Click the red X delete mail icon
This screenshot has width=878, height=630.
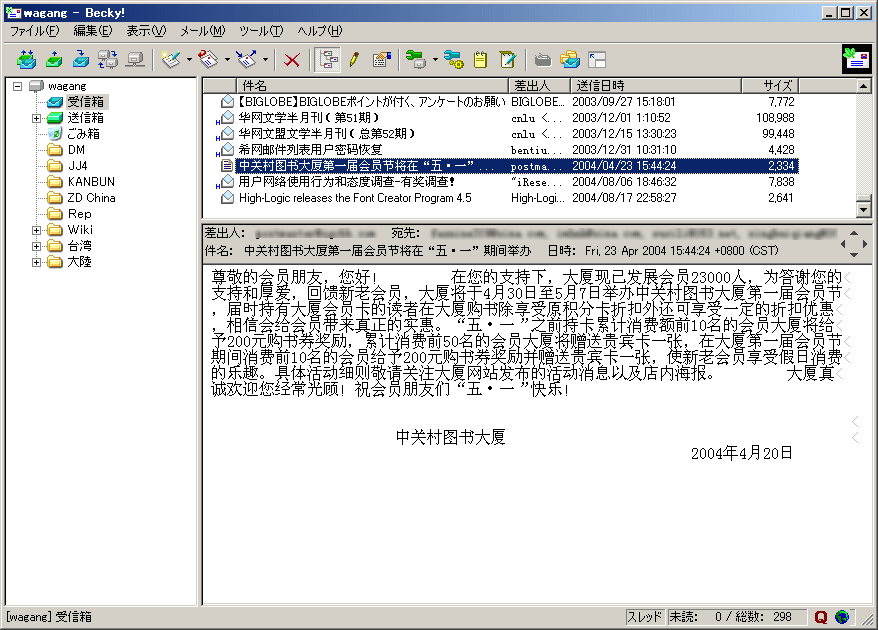click(x=292, y=60)
